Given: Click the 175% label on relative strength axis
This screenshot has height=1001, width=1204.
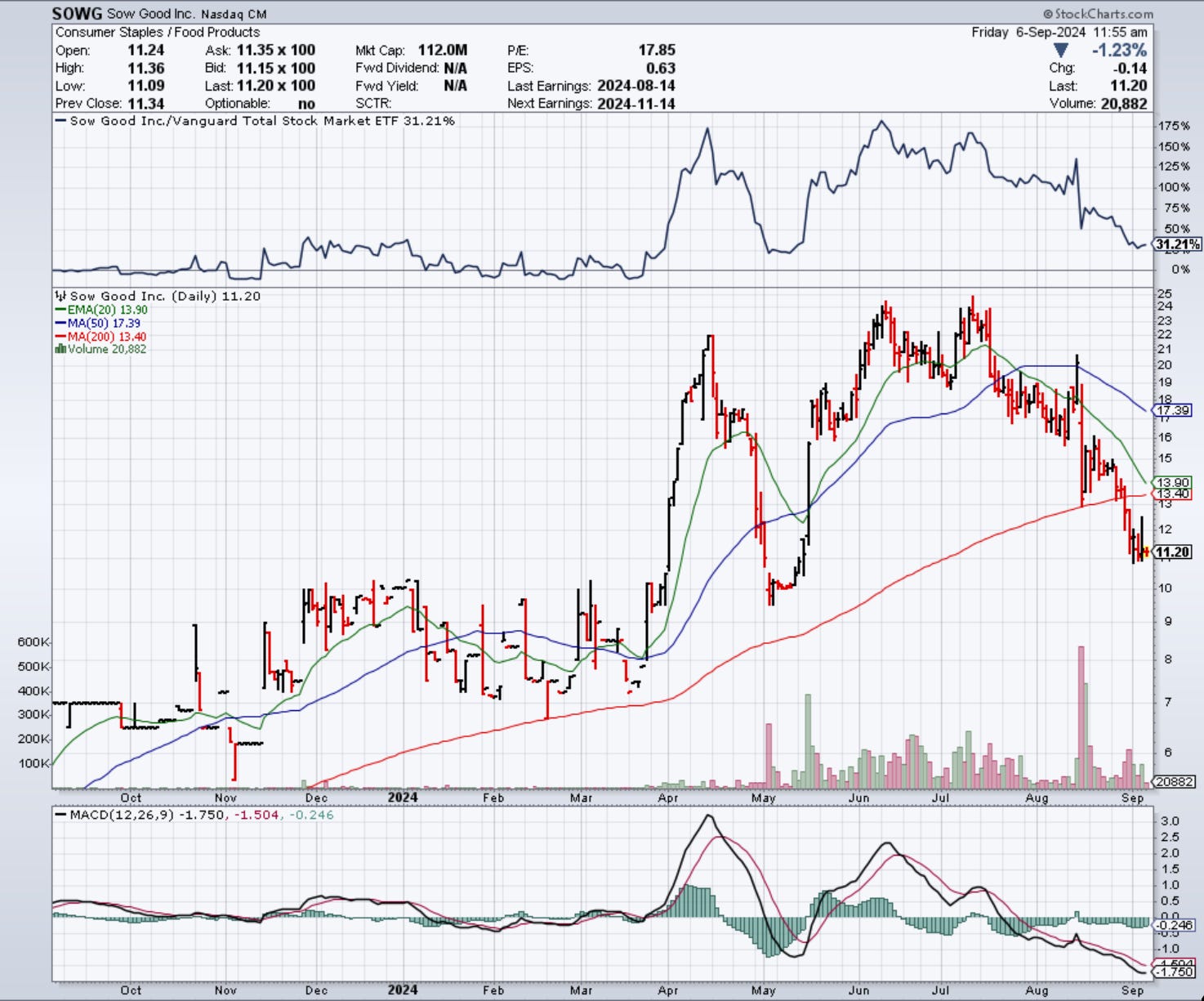Looking at the screenshot, I should click(1174, 127).
